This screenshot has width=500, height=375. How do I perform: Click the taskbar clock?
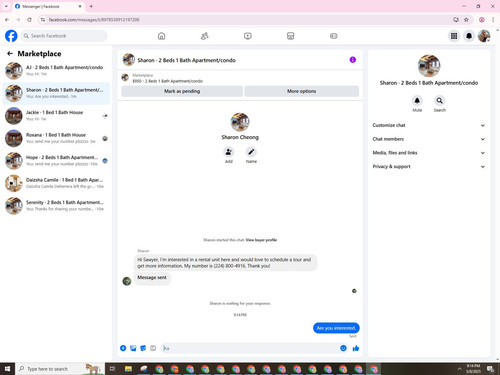473,369
